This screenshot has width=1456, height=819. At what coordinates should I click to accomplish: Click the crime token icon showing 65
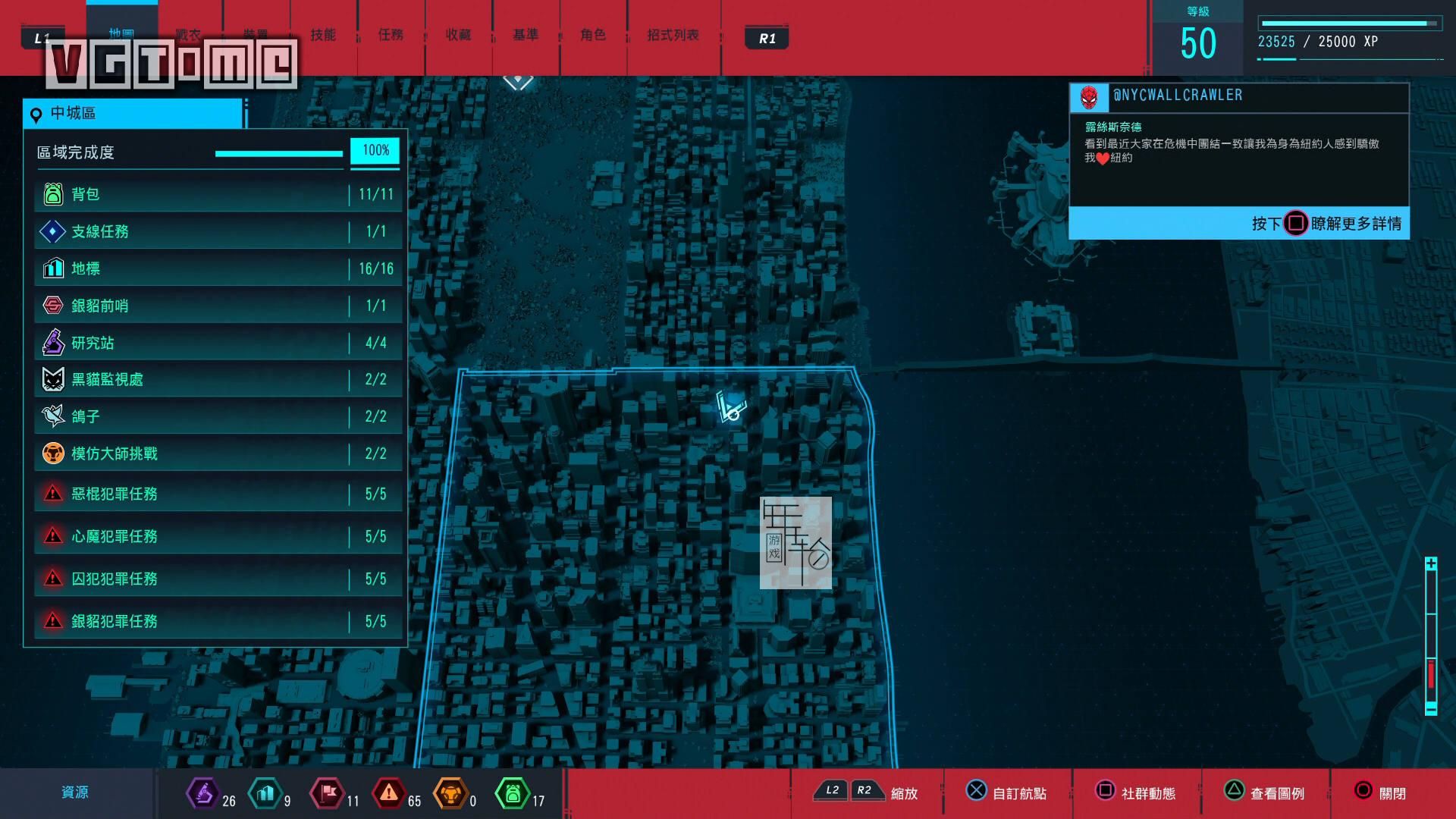pyautogui.click(x=388, y=793)
